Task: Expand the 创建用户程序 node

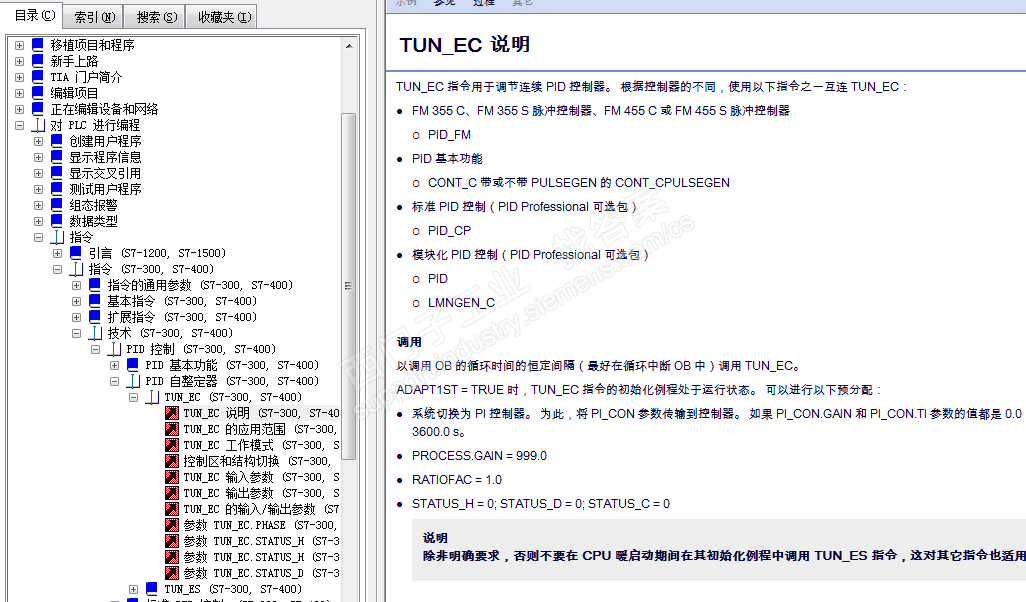Action: click(x=39, y=141)
